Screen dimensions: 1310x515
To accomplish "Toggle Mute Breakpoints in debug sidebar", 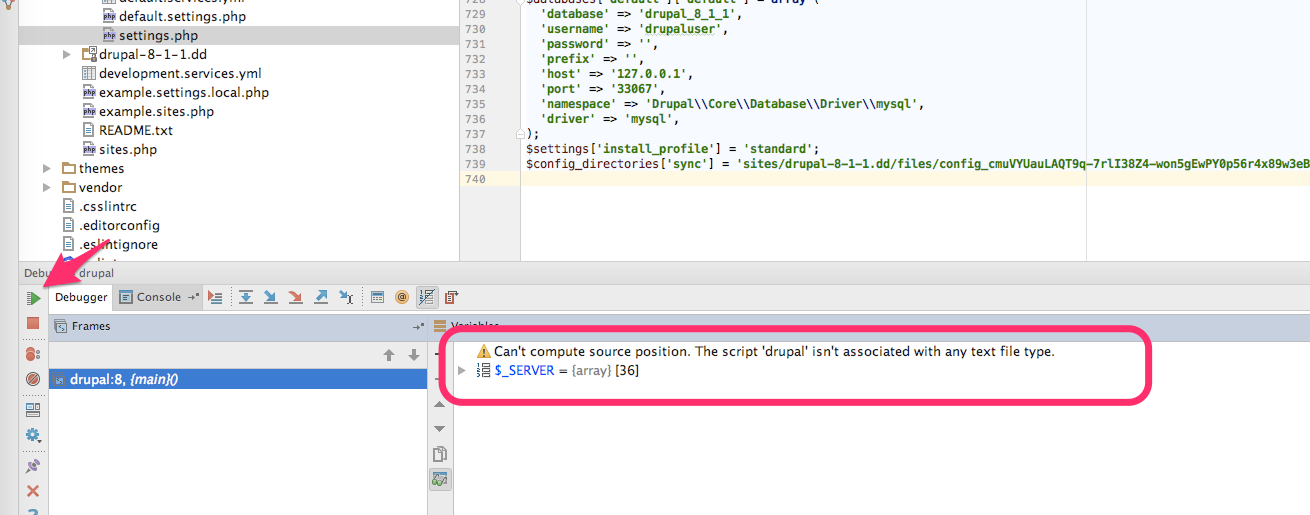I will click(x=33, y=380).
